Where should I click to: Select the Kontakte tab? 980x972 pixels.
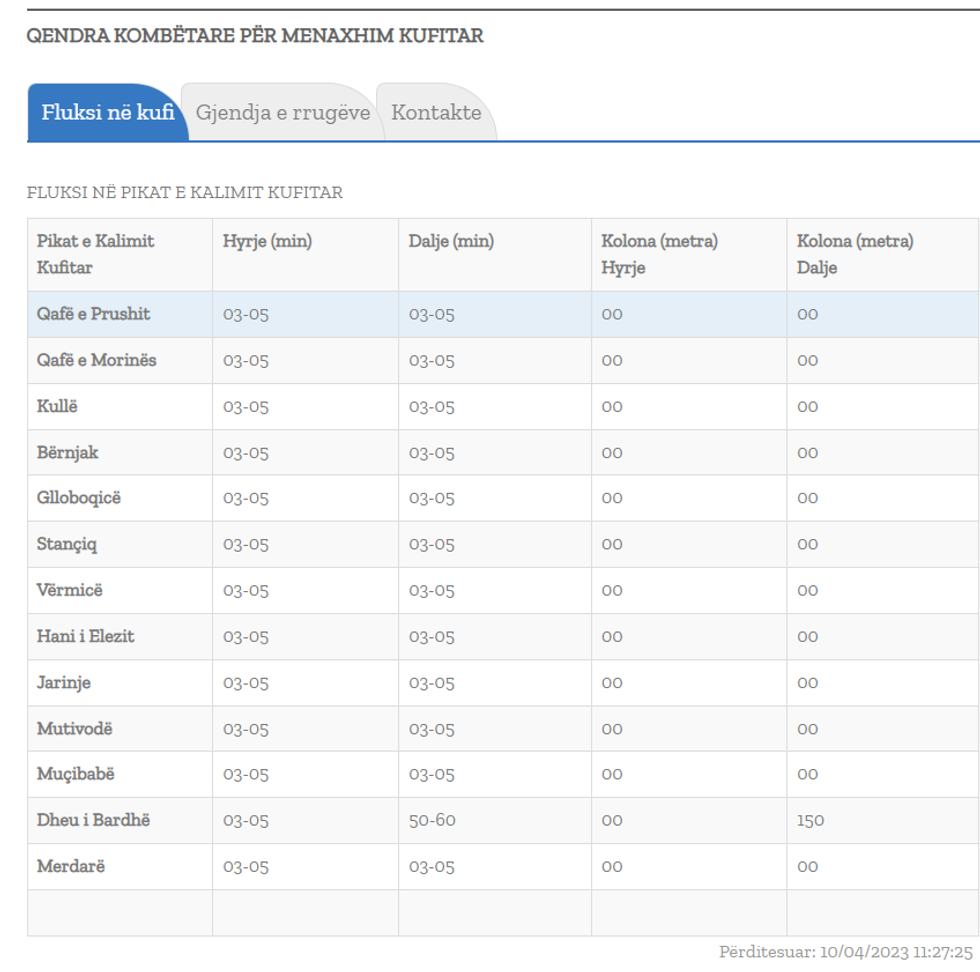[x=436, y=113]
